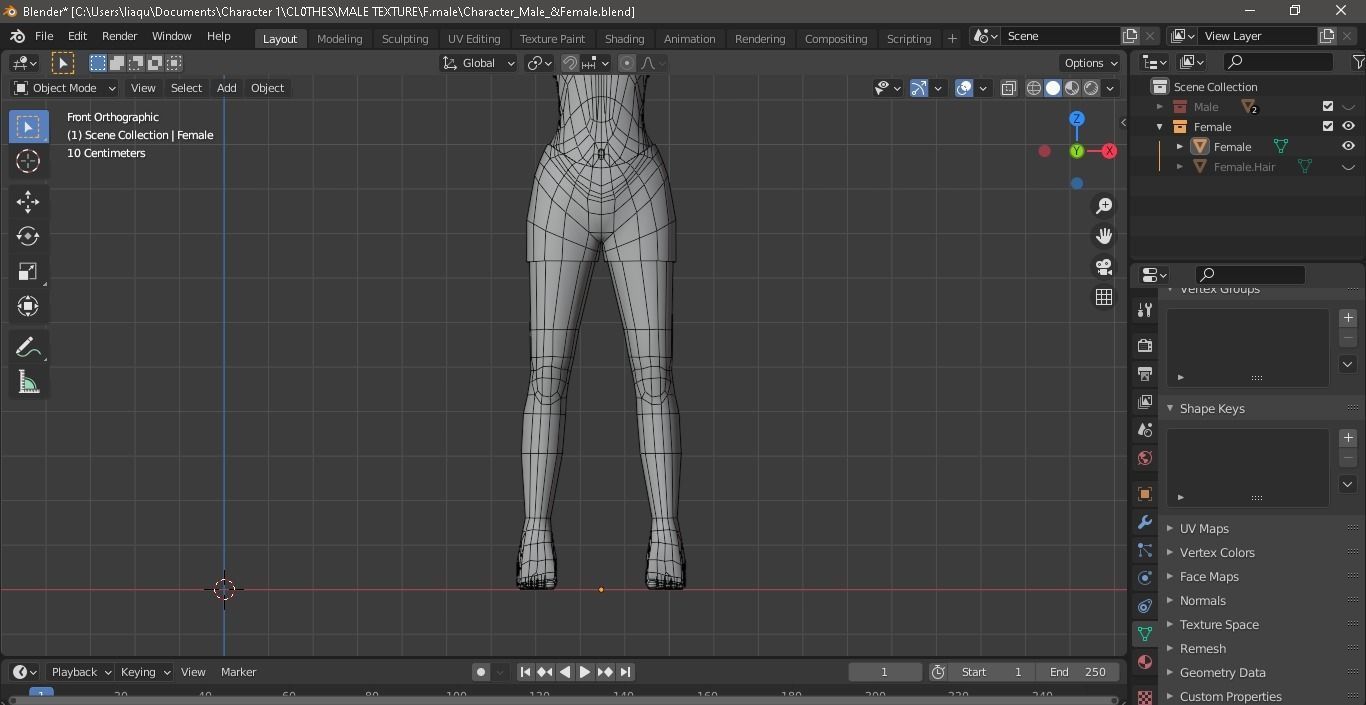Viewport: 1366px width, 705px height.
Task: Toggle X-ray mode
Action: point(1008,88)
